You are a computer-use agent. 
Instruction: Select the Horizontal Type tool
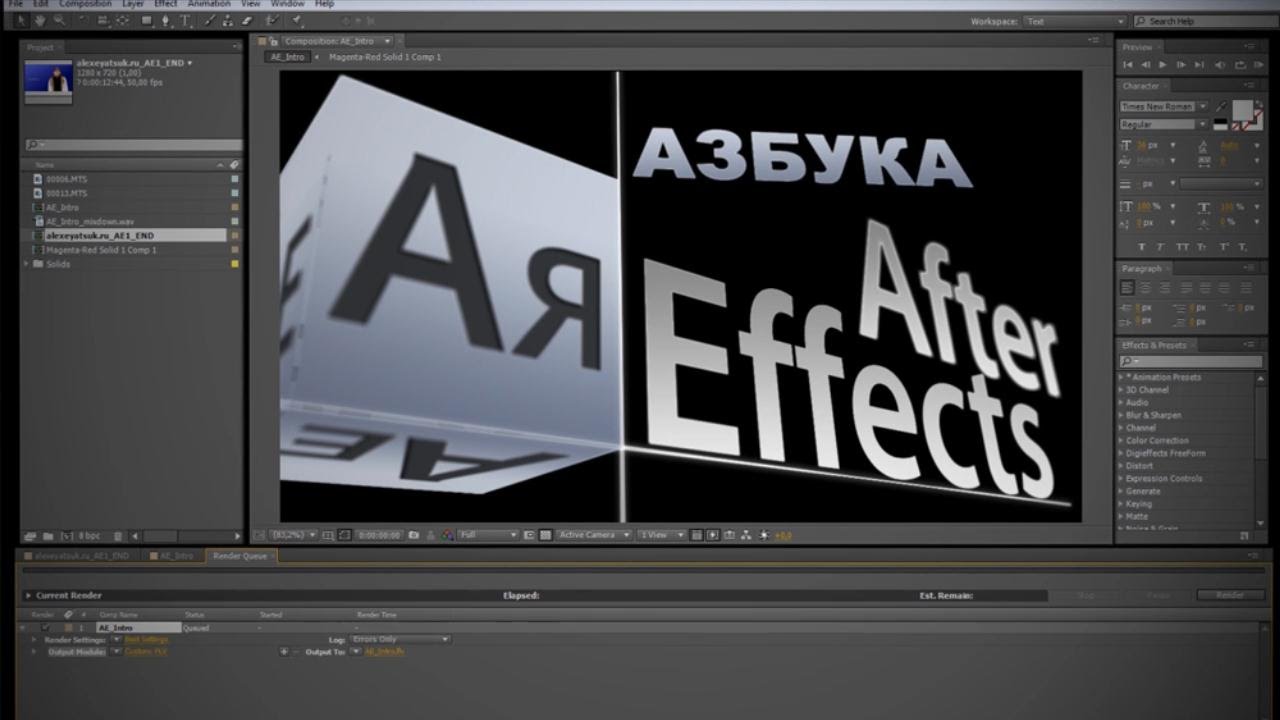click(185, 20)
